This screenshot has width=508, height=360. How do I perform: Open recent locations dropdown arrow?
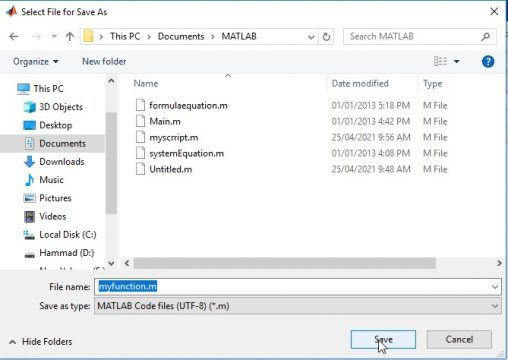[x=54, y=36]
